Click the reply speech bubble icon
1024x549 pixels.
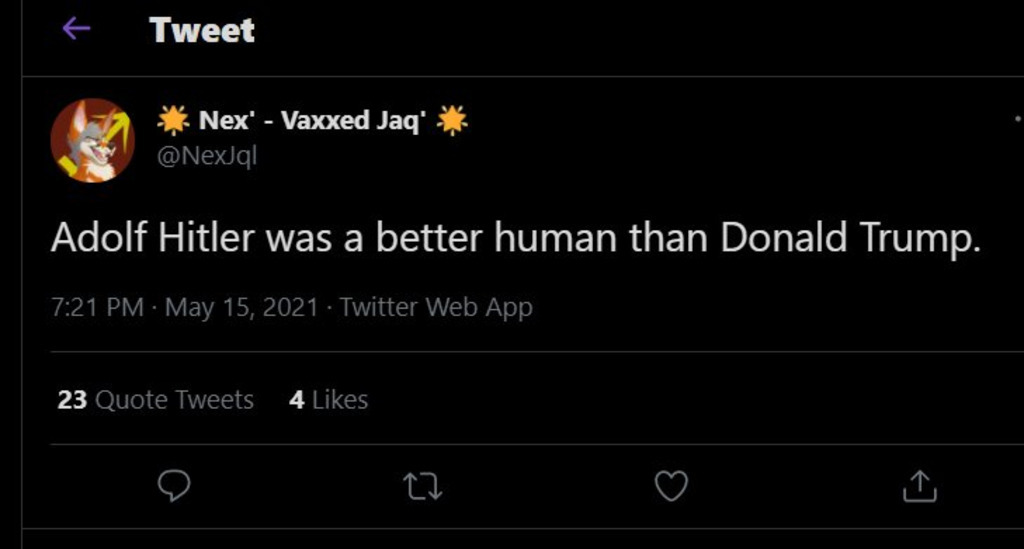pyautogui.click(x=174, y=486)
